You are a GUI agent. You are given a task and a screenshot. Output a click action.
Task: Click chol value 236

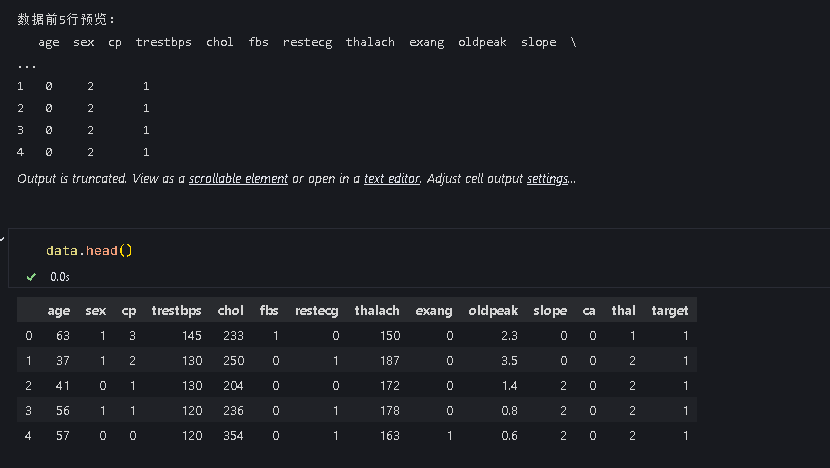233,410
